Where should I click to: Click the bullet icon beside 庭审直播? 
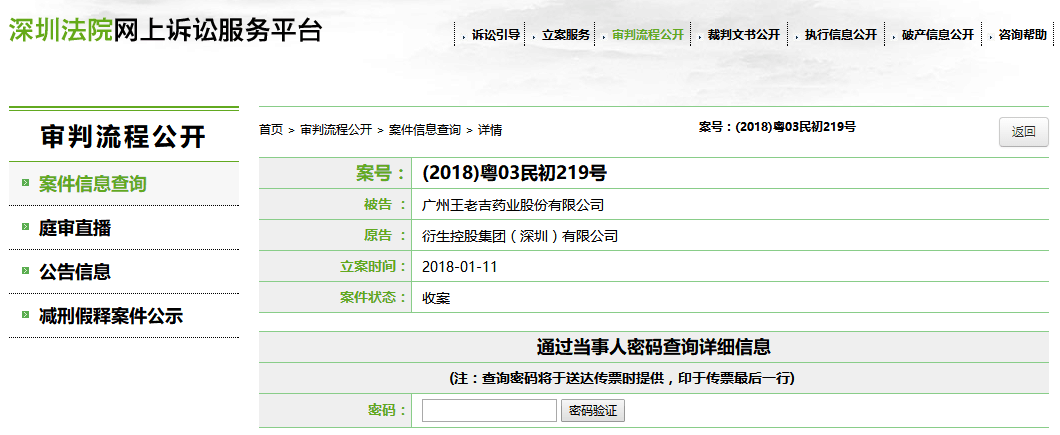[25, 228]
